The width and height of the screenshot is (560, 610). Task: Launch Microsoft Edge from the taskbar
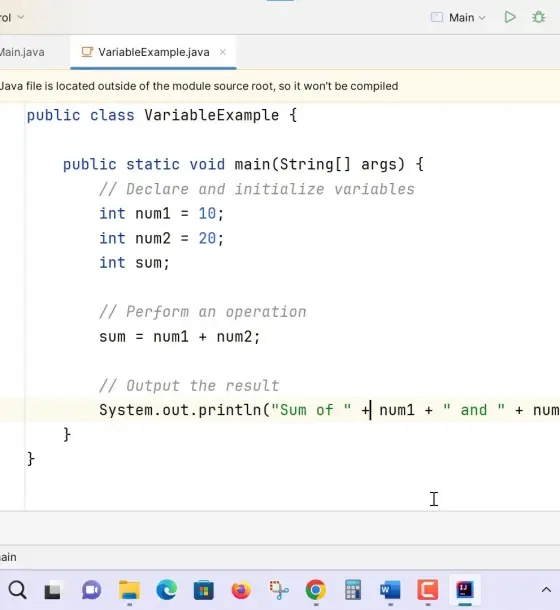(167, 590)
